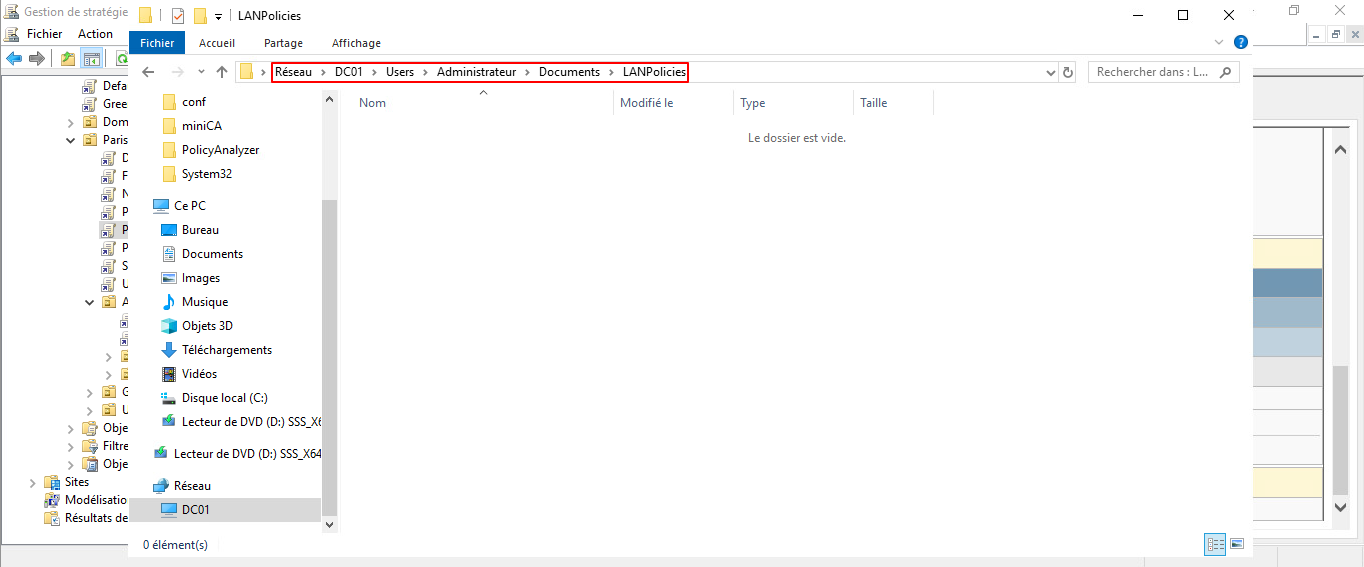Click Administrateur in the address breadcrumb
1364x567 pixels.
476,72
